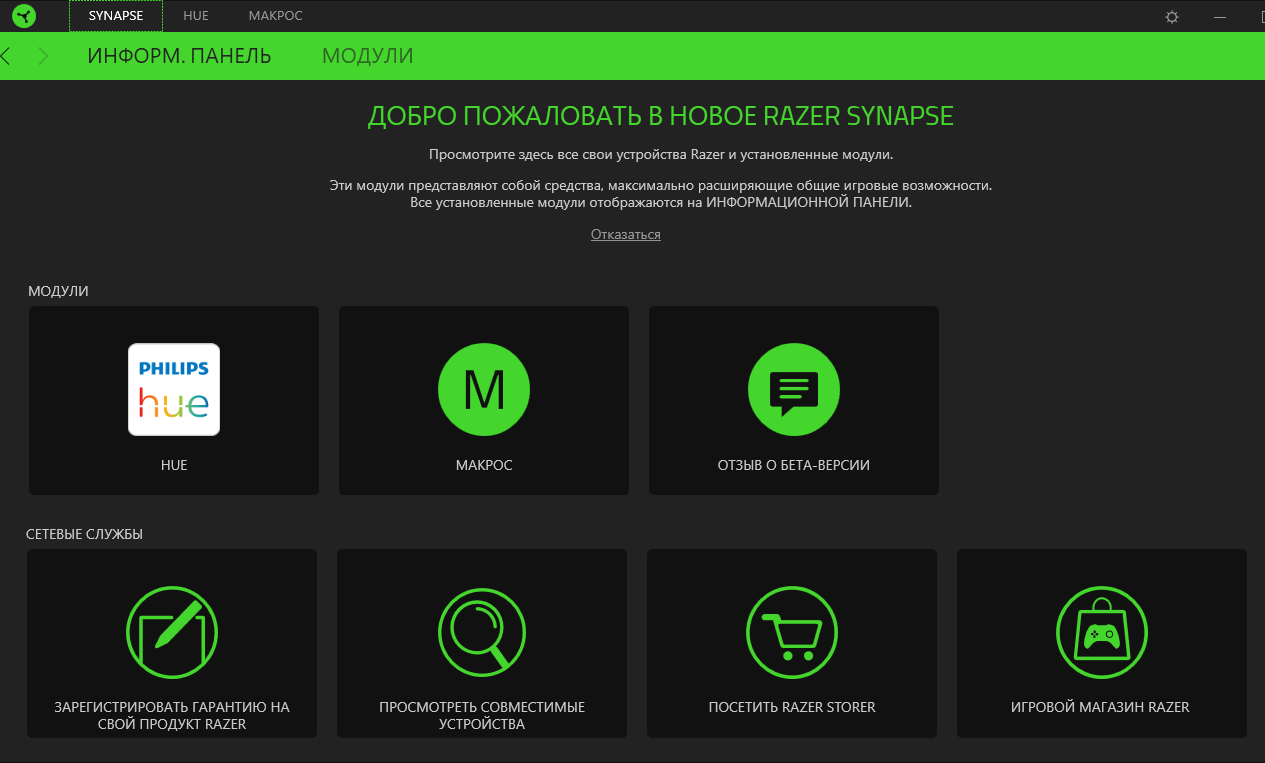Image resolution: width=1265 pixels, height=763 pixels.
Task: Switch to the SYNAPSE tab
Action: coord(116,16)
